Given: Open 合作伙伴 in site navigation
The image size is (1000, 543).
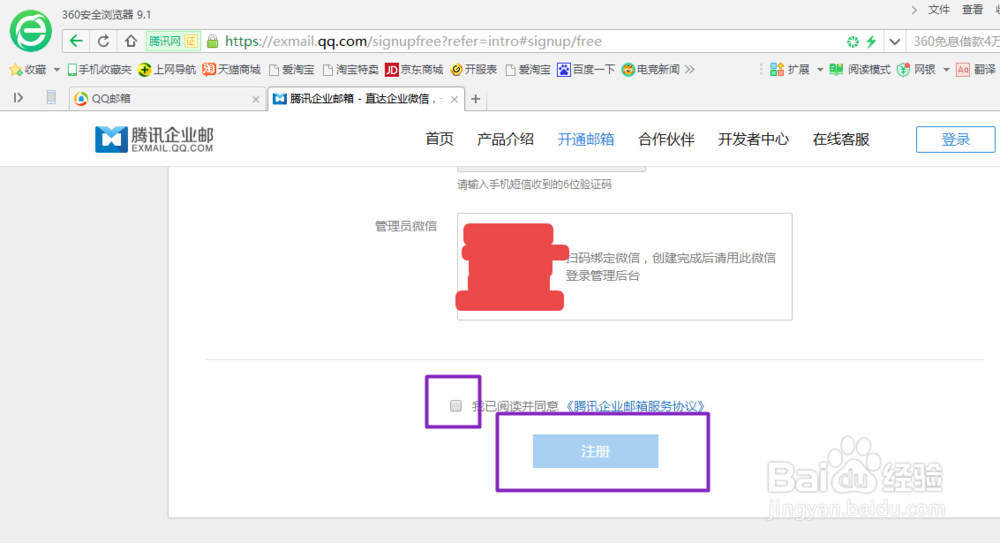Looking at the screenshot, I should pos(666,139).
